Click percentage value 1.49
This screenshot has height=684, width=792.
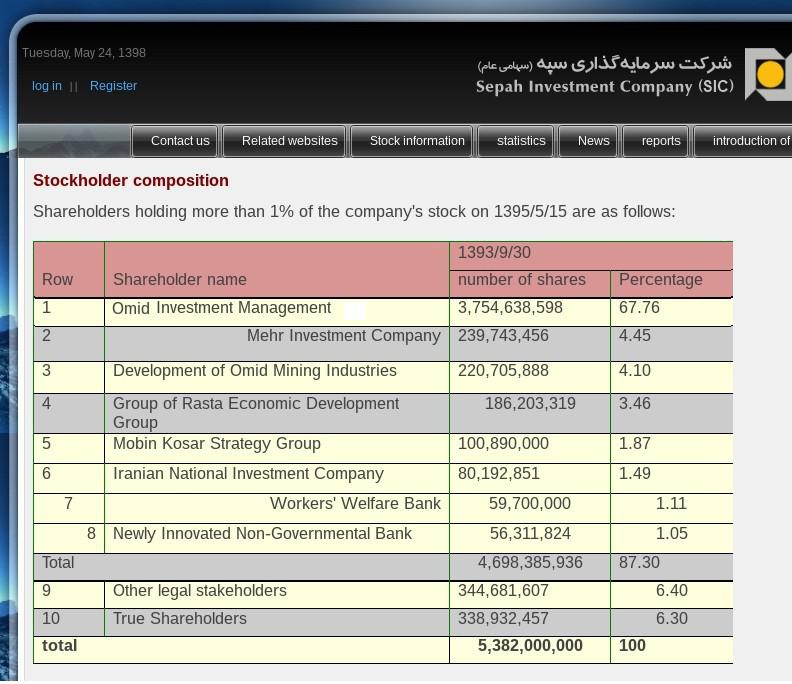pos(635,473)
